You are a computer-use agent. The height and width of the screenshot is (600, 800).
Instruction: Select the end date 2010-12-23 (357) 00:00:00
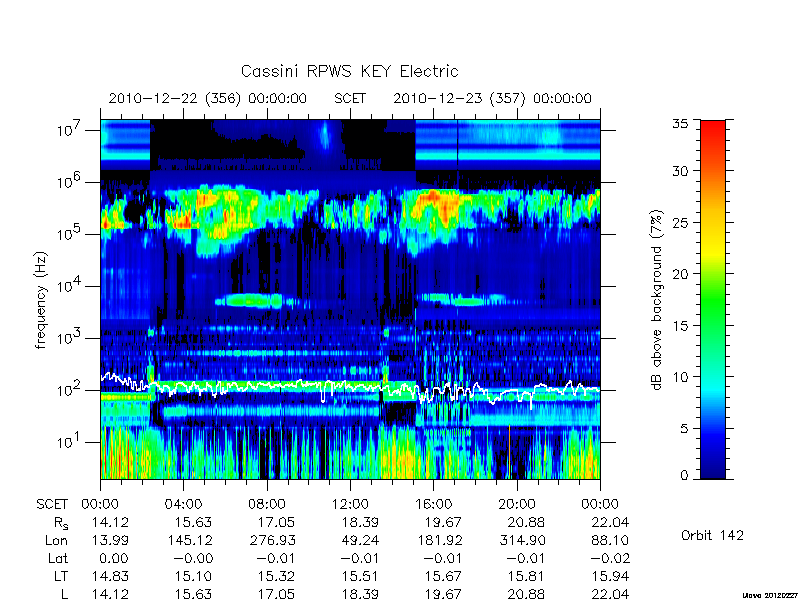point(492,98)
